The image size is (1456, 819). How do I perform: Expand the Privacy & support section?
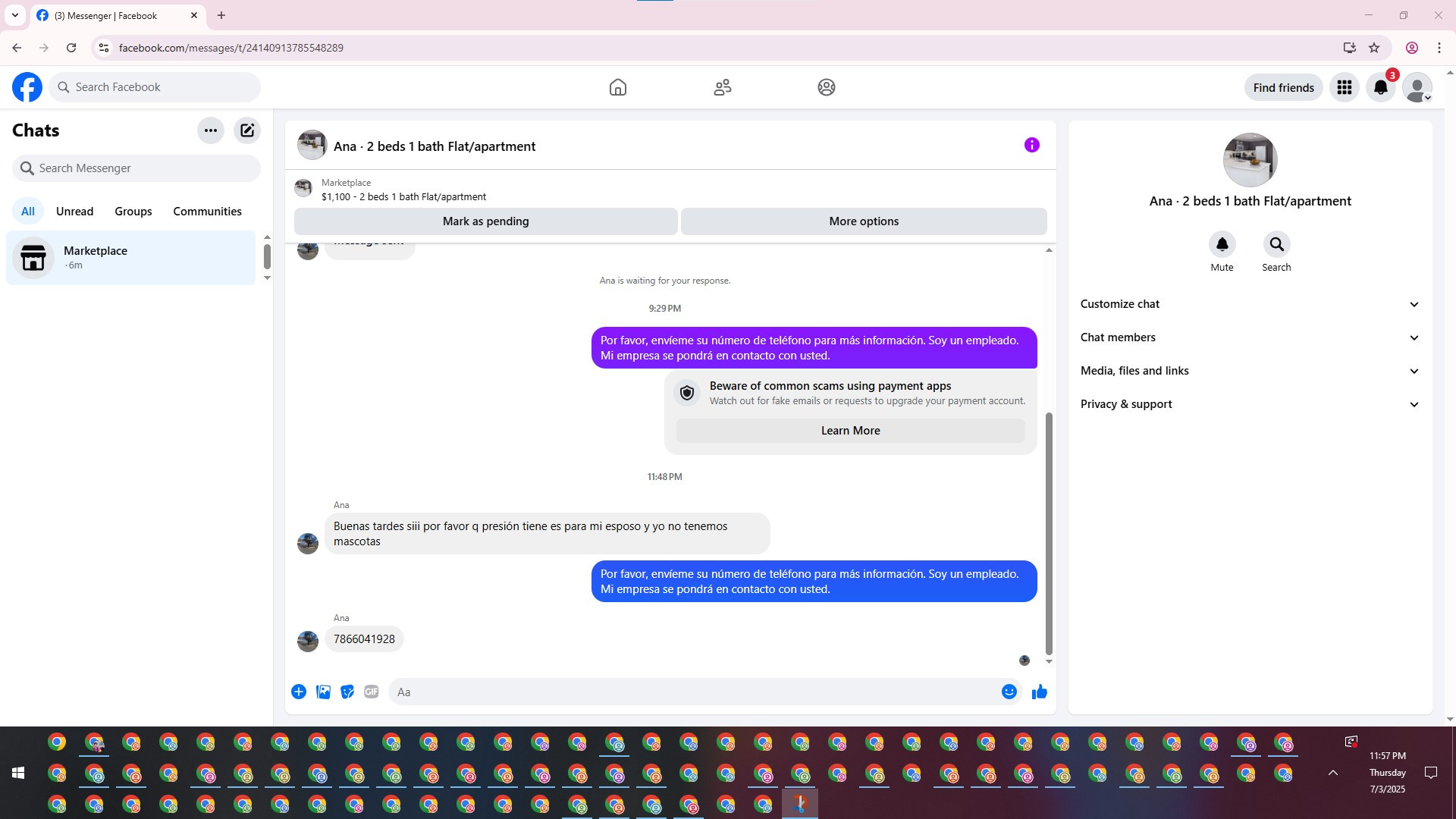[1249, 404]
